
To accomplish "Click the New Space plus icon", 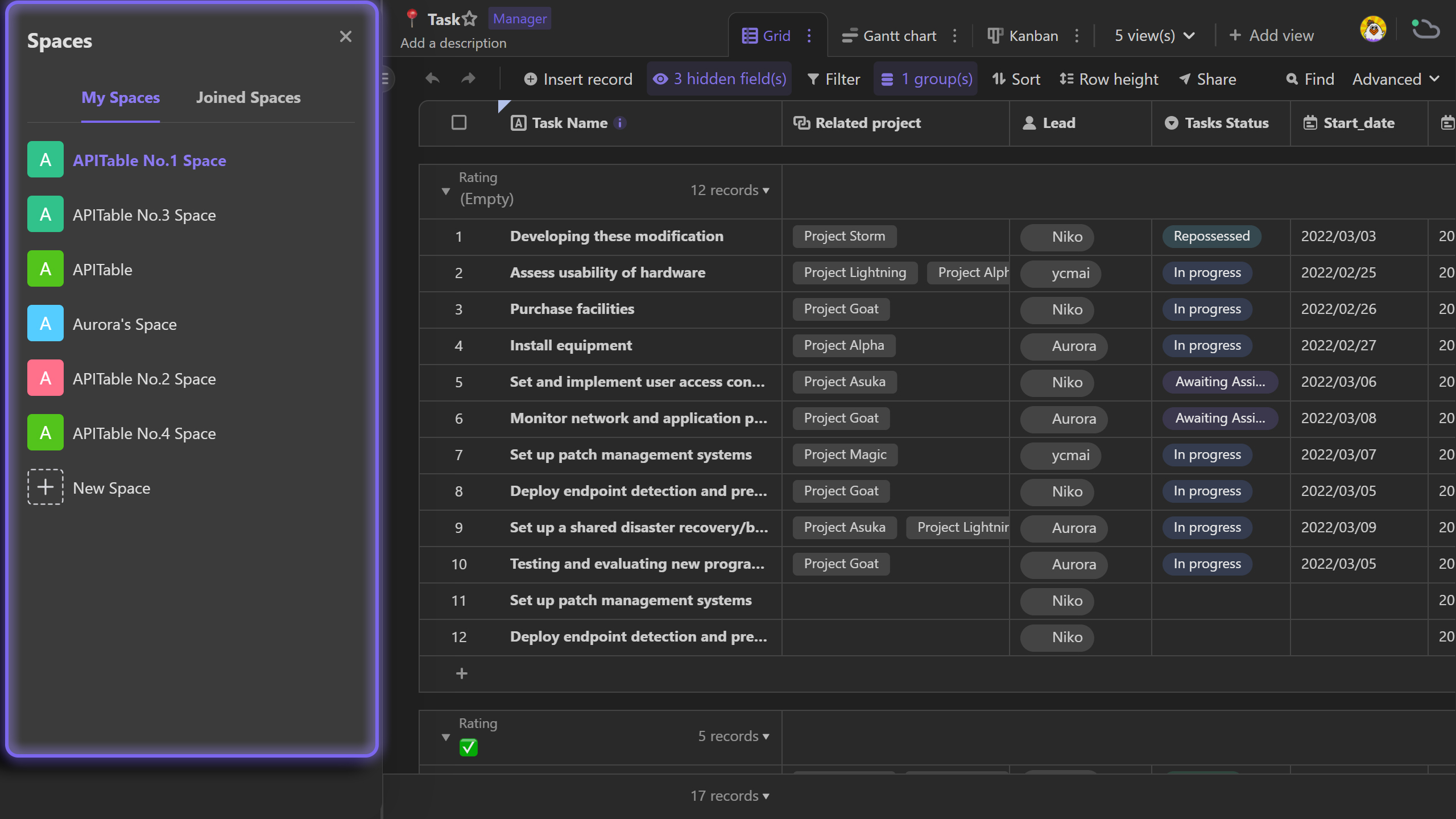I will [x=45, y=487].
